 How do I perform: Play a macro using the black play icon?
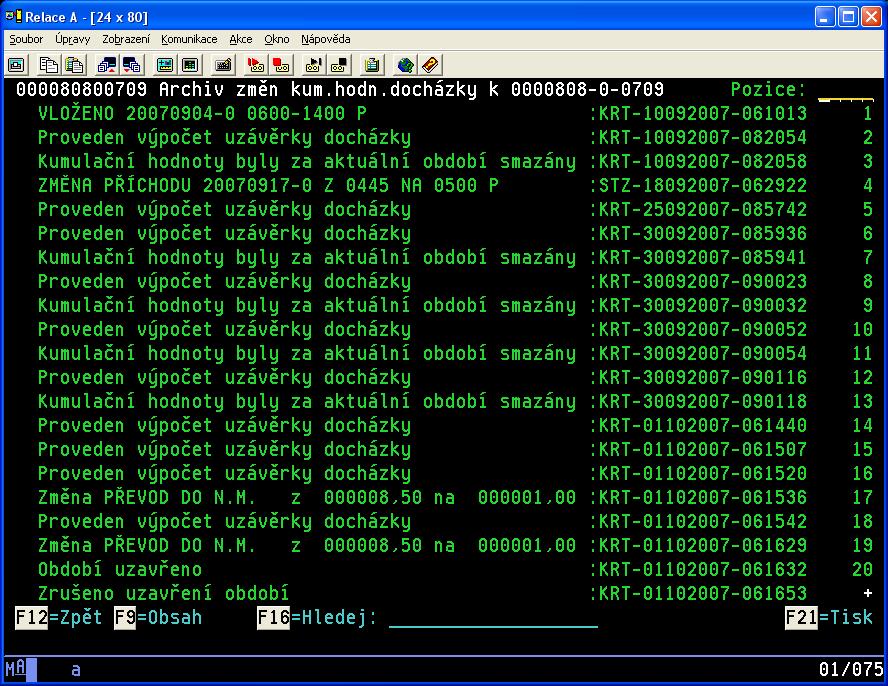(314, 65)
